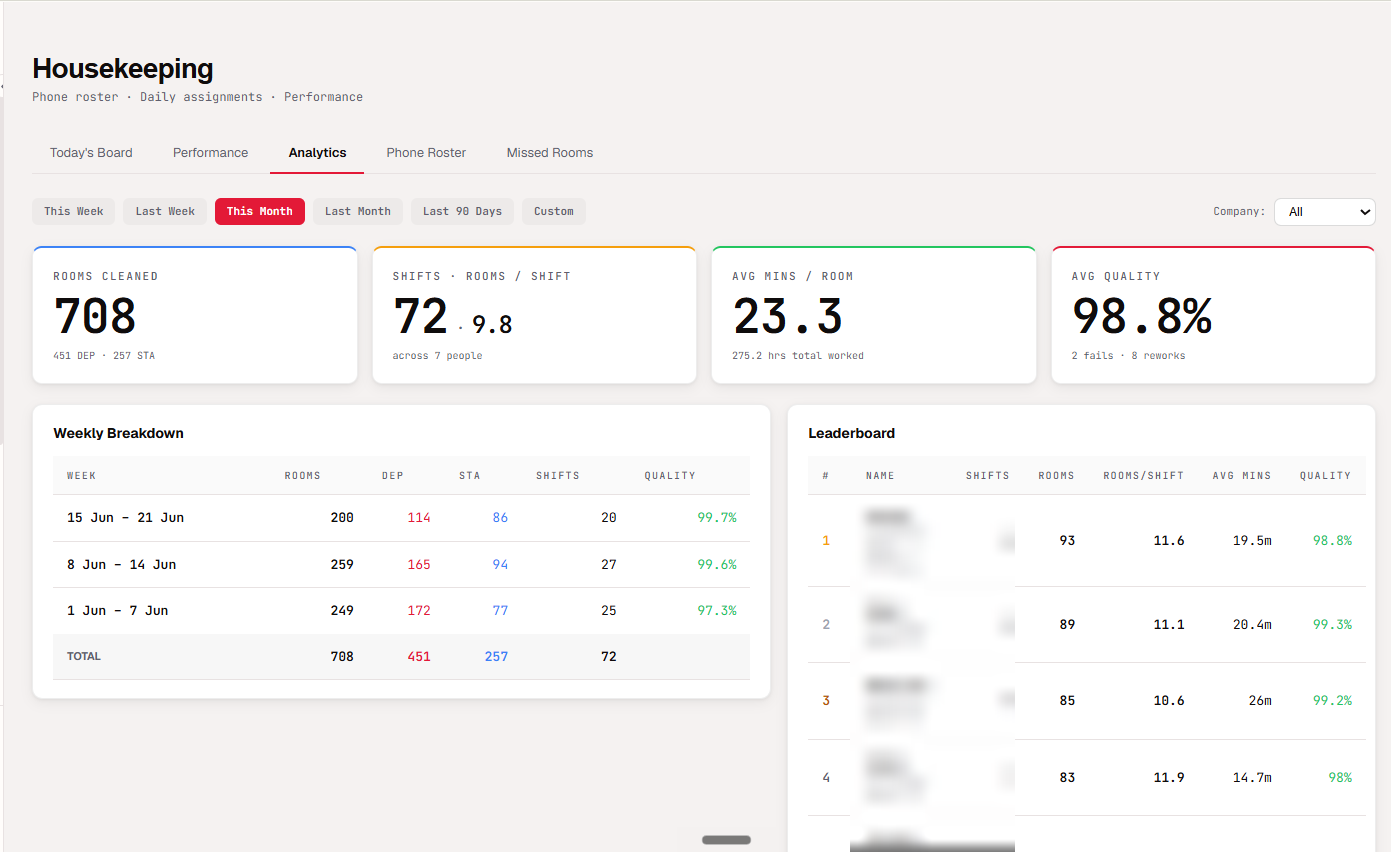Click Leaderboard rank 2 number
This screenshot has width=1391, height=852.
826,625
